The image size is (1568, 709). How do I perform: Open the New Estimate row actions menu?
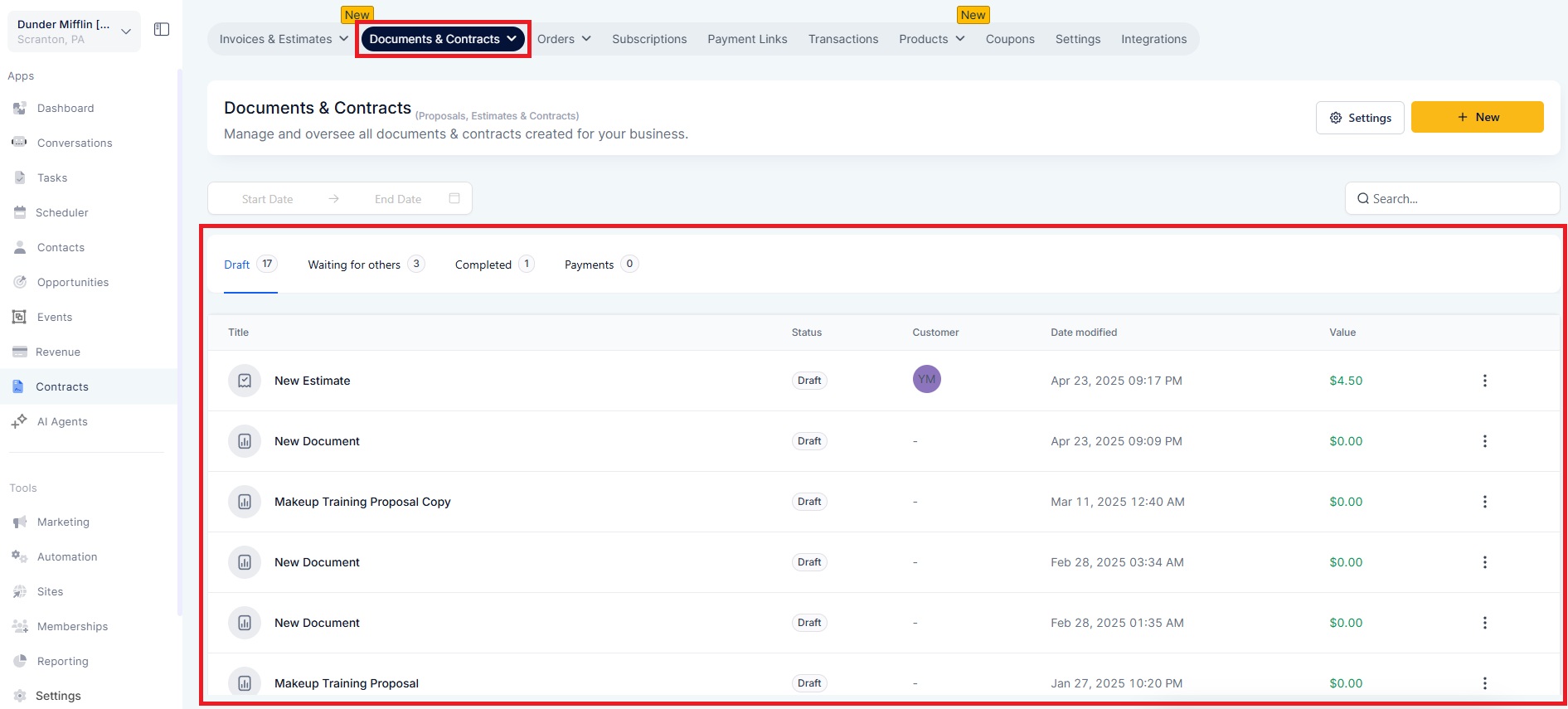point(1484,381)
